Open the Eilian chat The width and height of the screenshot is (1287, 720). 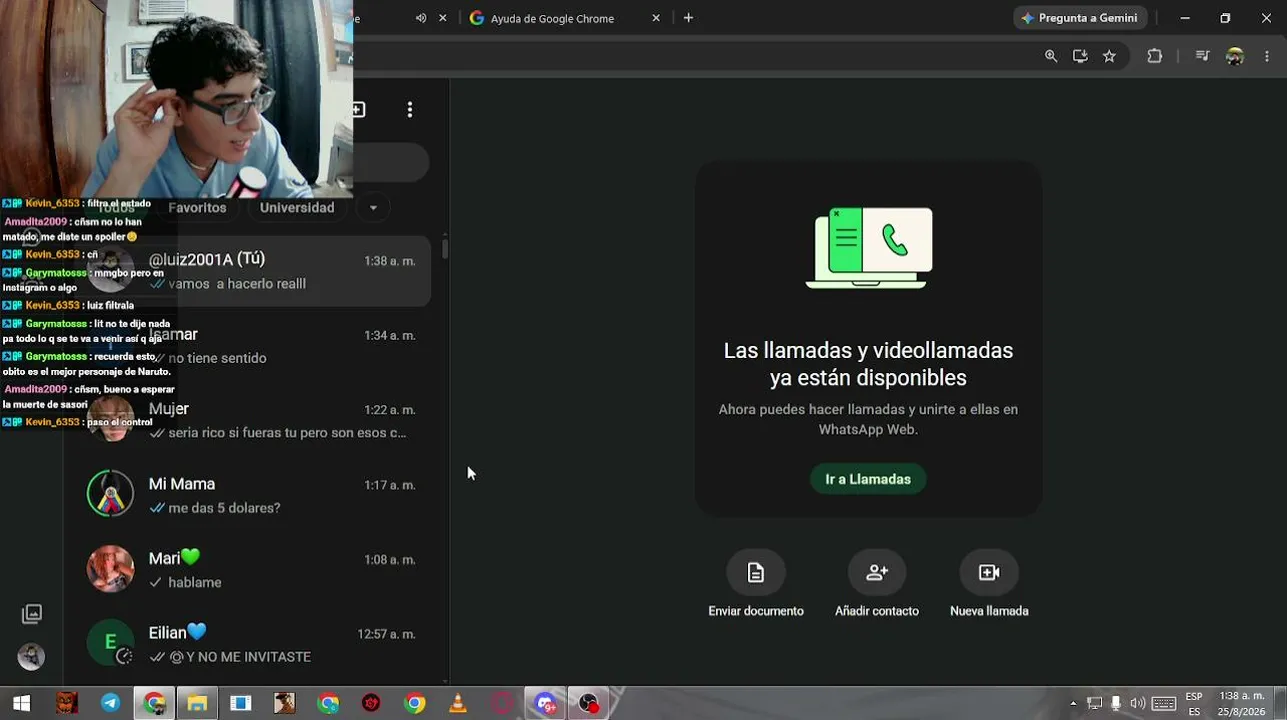point(253,644)
